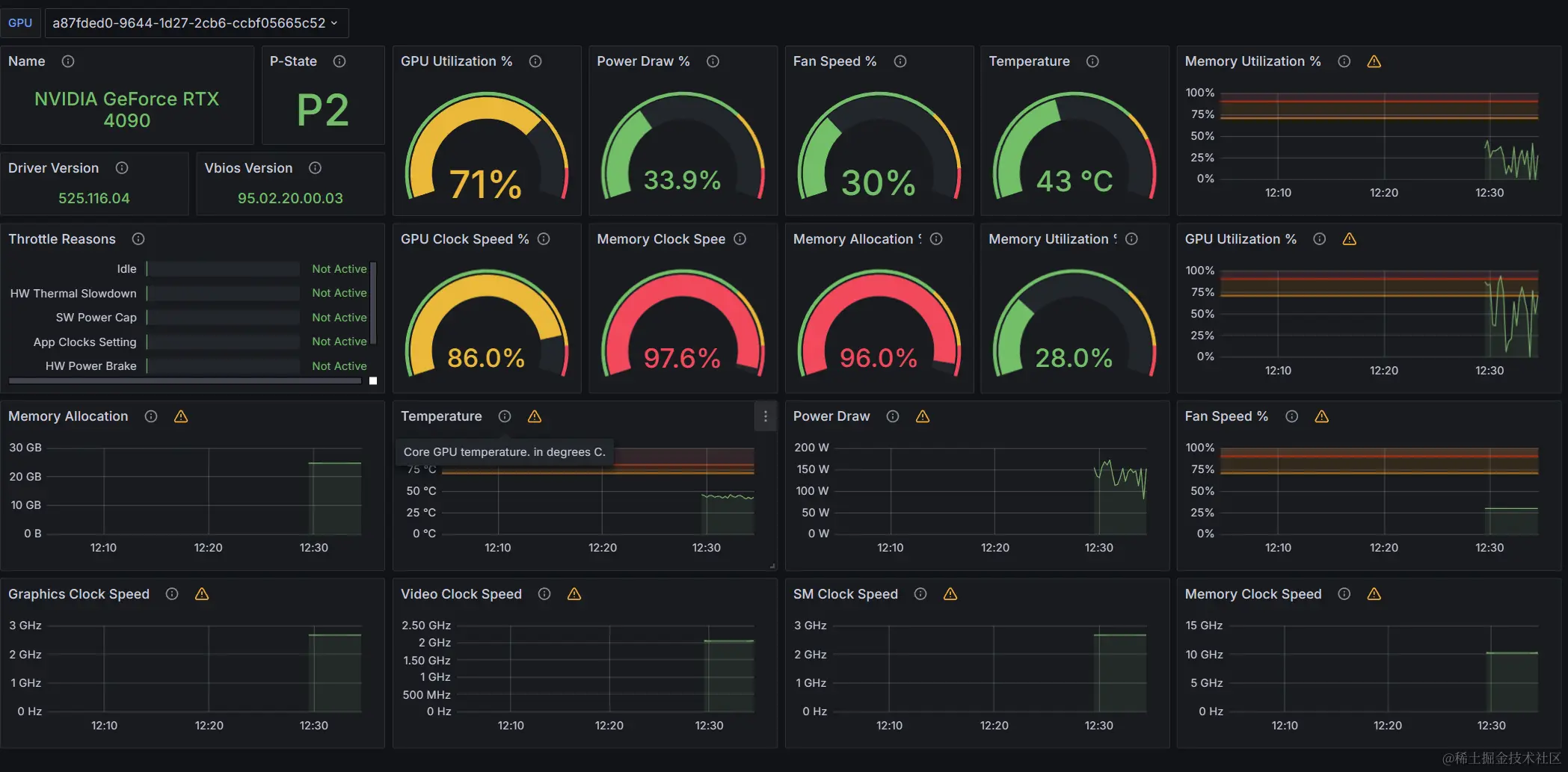This screenshot has width=1568, height=772.
Task: Click the Power Draw graph panel title
Action: tap(831, 416)
